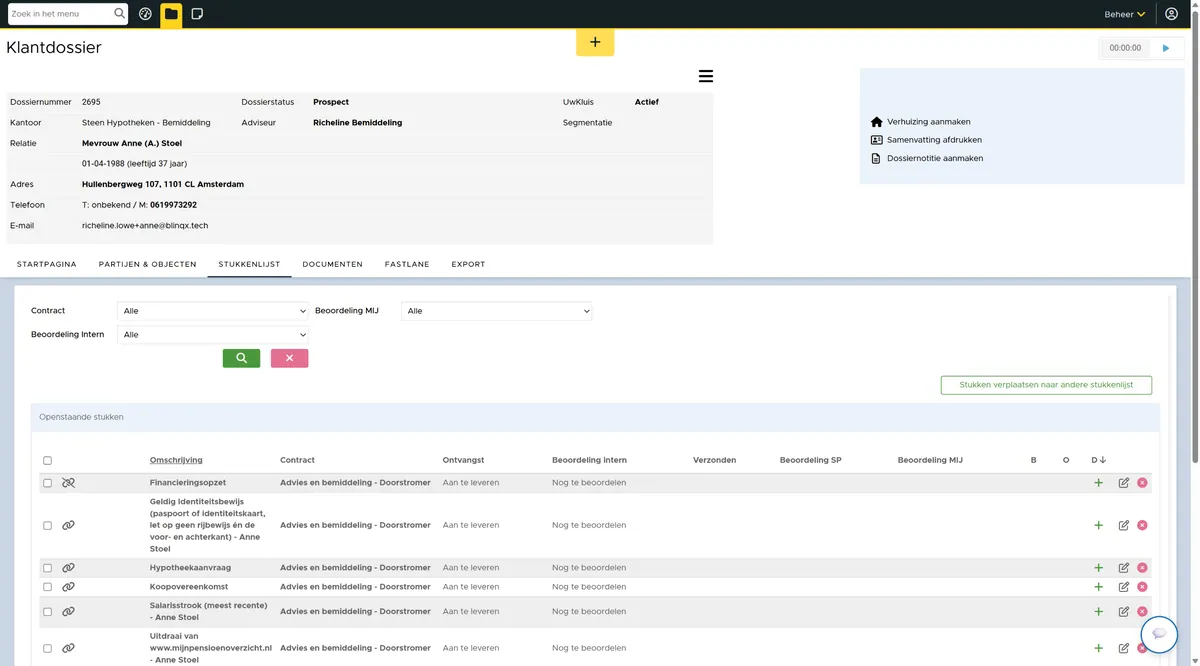The image size is (1200, 666).
Task: Click the link icon for Koopovereenkomst
Action: (x=68, y=587)
